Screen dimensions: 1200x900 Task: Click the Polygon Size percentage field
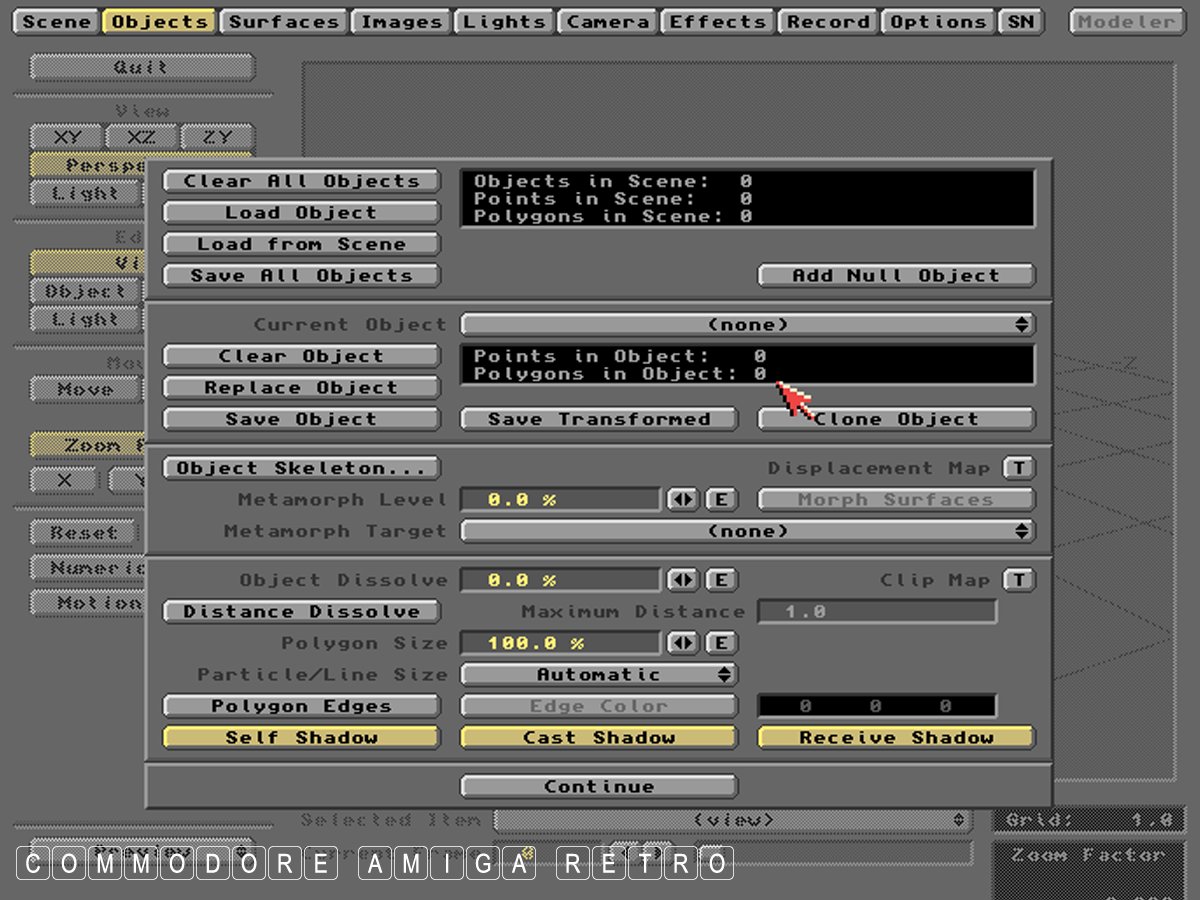(x=560, y=643)
